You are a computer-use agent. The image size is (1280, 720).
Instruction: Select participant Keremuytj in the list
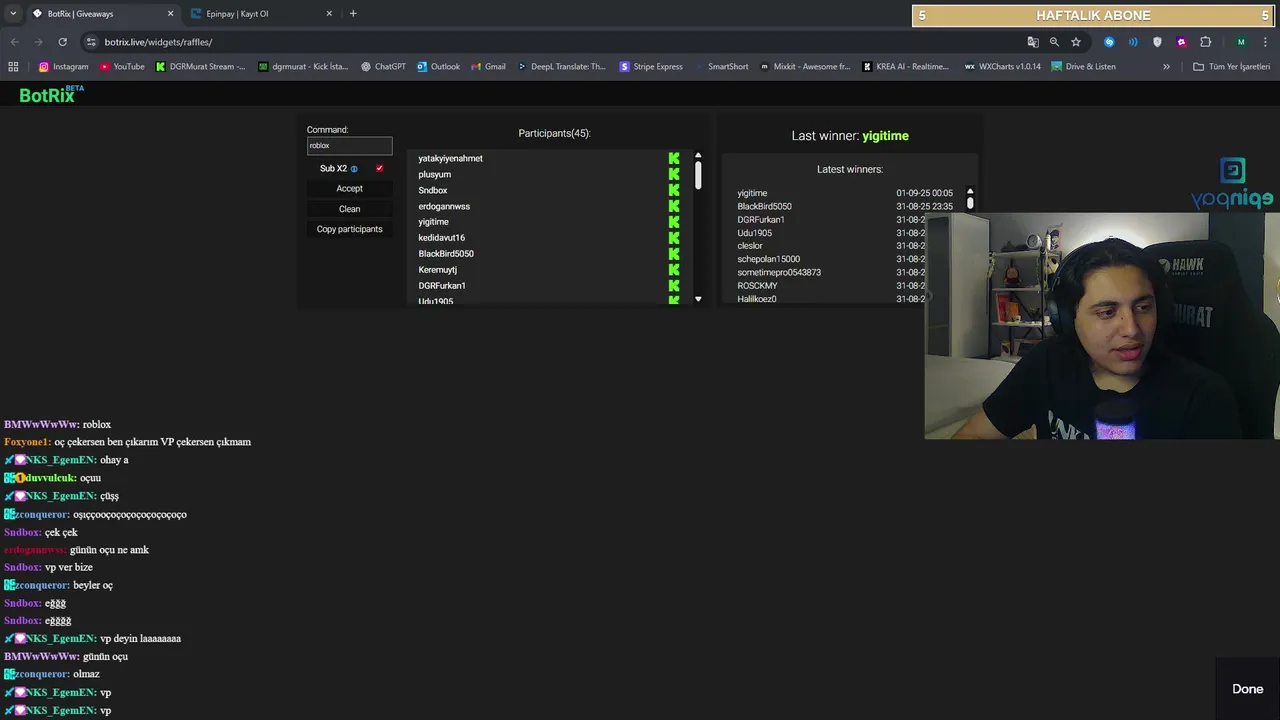pos(437,270)
